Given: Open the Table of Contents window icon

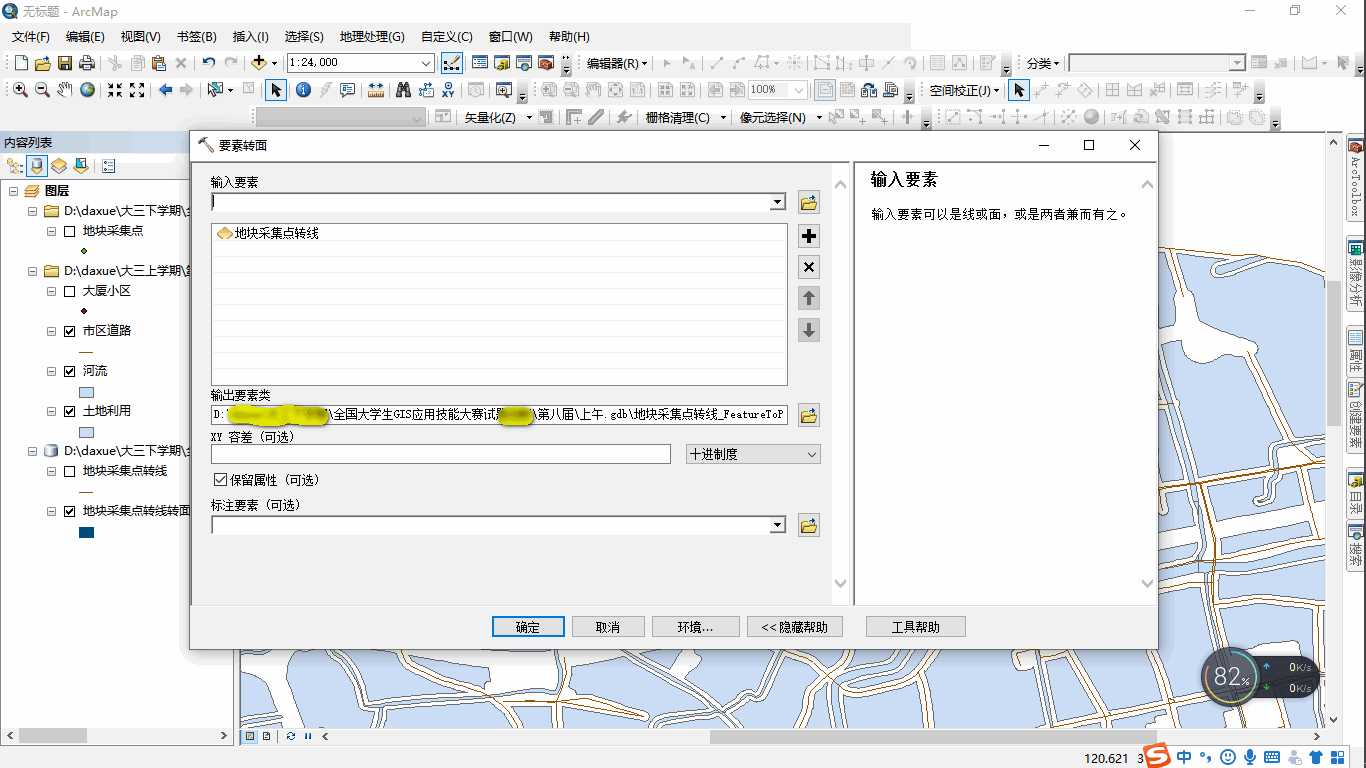Looking at the screenshot, I should click(x=480, y=63).
